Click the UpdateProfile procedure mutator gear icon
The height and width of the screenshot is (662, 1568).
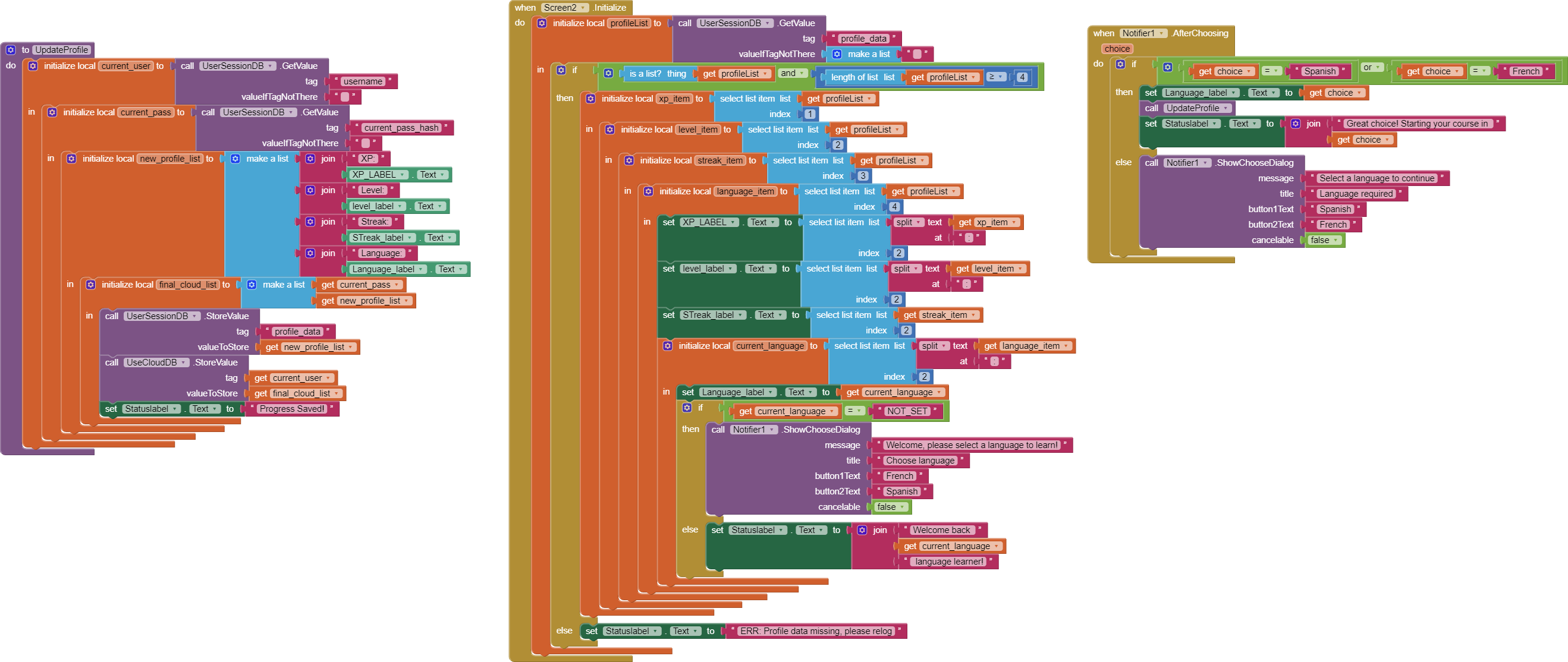pyautogui.click(x=10, y=50)
